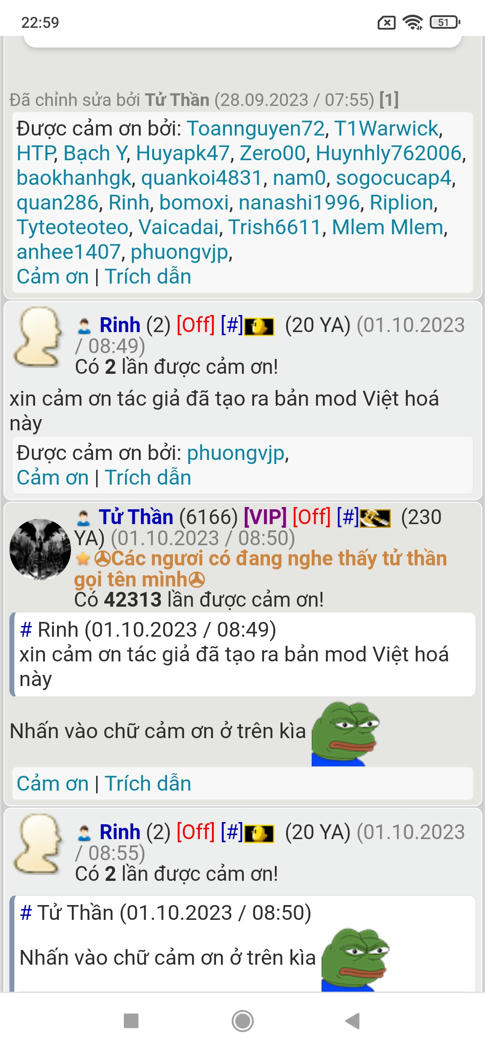This screenshot has height=1050, width=485.
Task: Click Cảm ơn under the top thanks list
Action: click(52, 277)
